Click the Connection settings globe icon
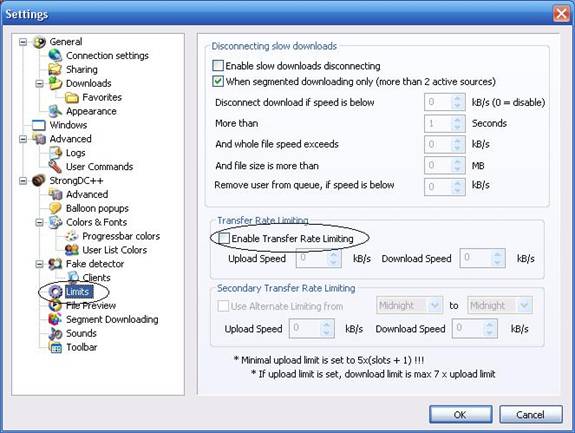Image resolution: width=575 pixels, height=433 pixels. pos(55,55)
